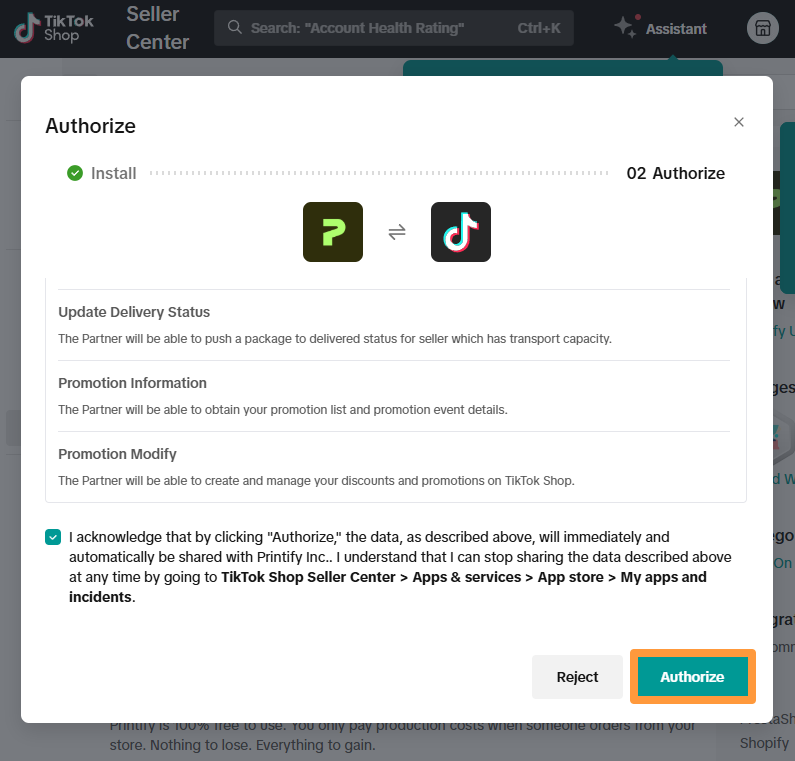Viewport: 795px width, 761px height.
Task: Select the Install step label
Action: point(114,173)
